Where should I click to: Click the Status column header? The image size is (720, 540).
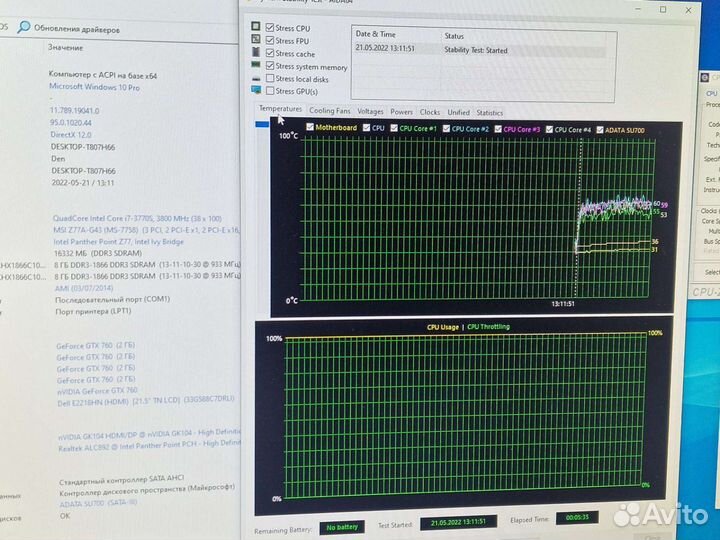(454, 36)
